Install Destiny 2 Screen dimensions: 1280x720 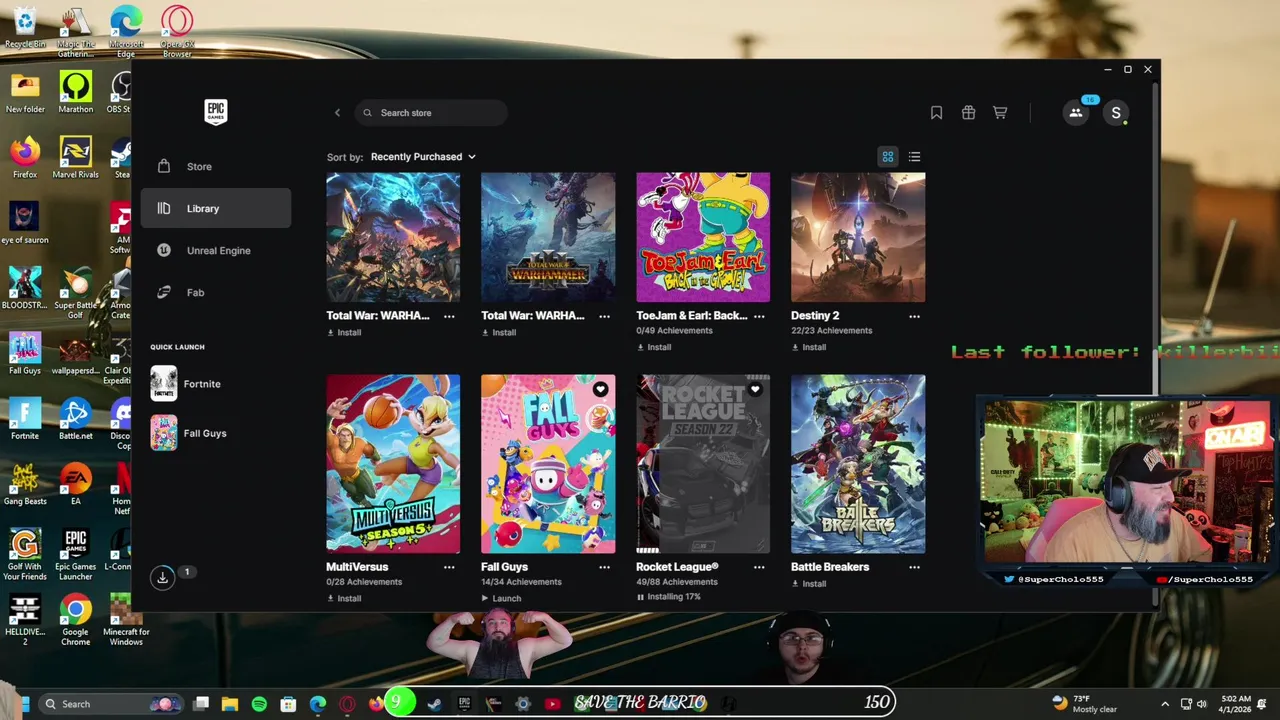click(x=809, y=347)
